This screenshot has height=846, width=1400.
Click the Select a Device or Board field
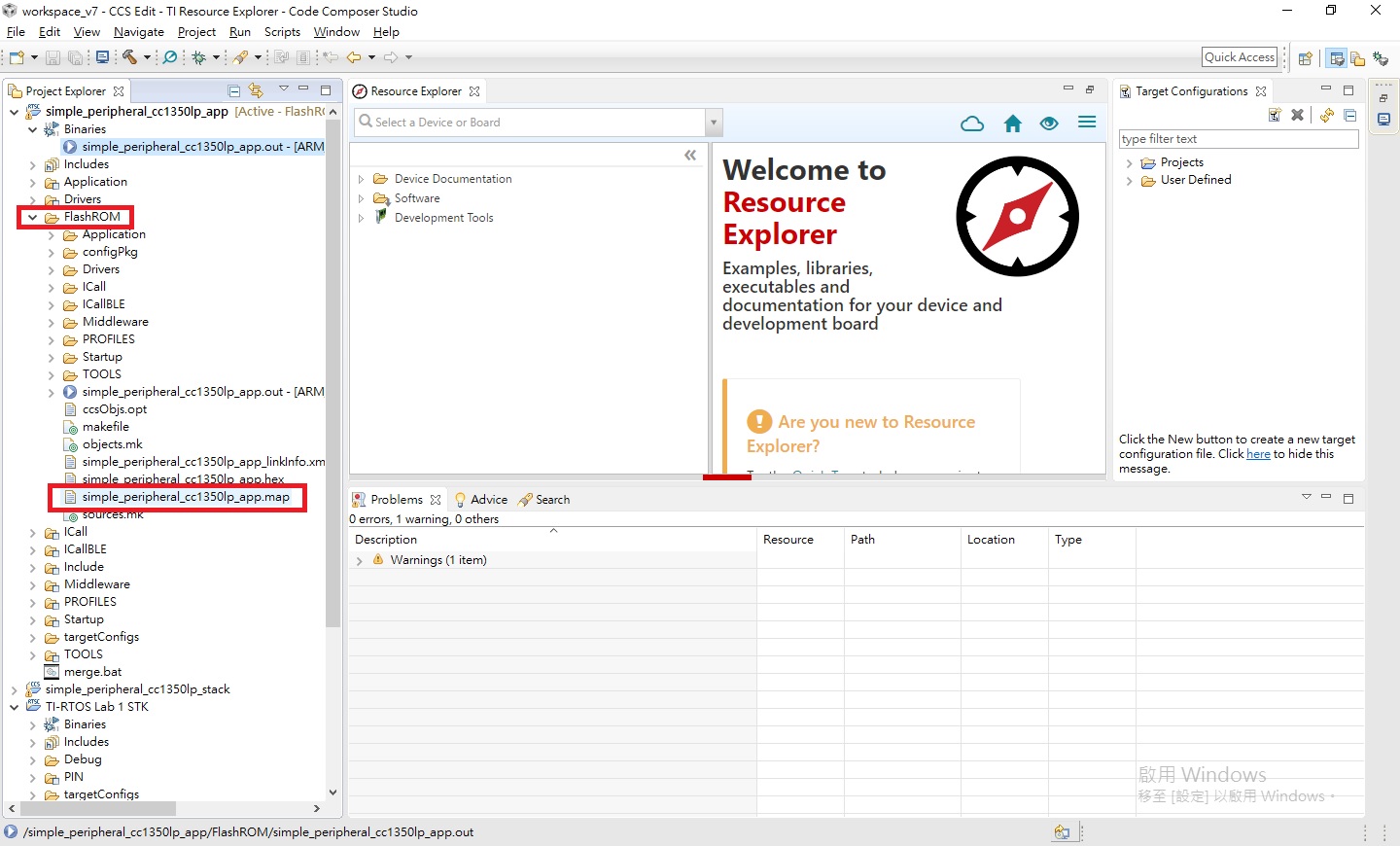click(528, 123)
